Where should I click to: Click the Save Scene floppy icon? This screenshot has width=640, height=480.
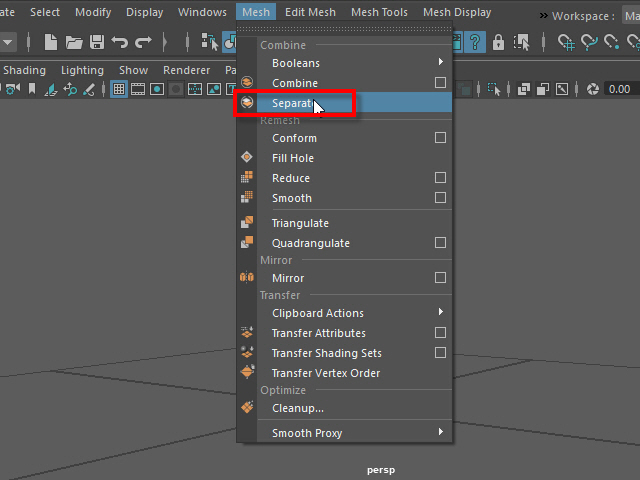97,42
